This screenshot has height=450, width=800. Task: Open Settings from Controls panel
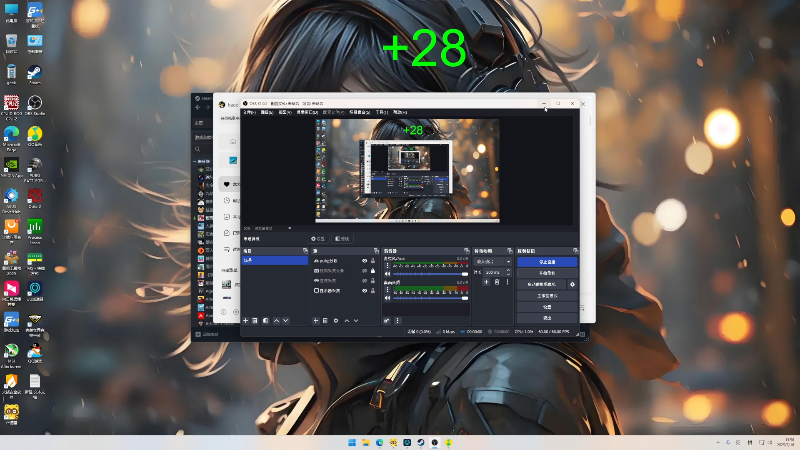point(547,307)
